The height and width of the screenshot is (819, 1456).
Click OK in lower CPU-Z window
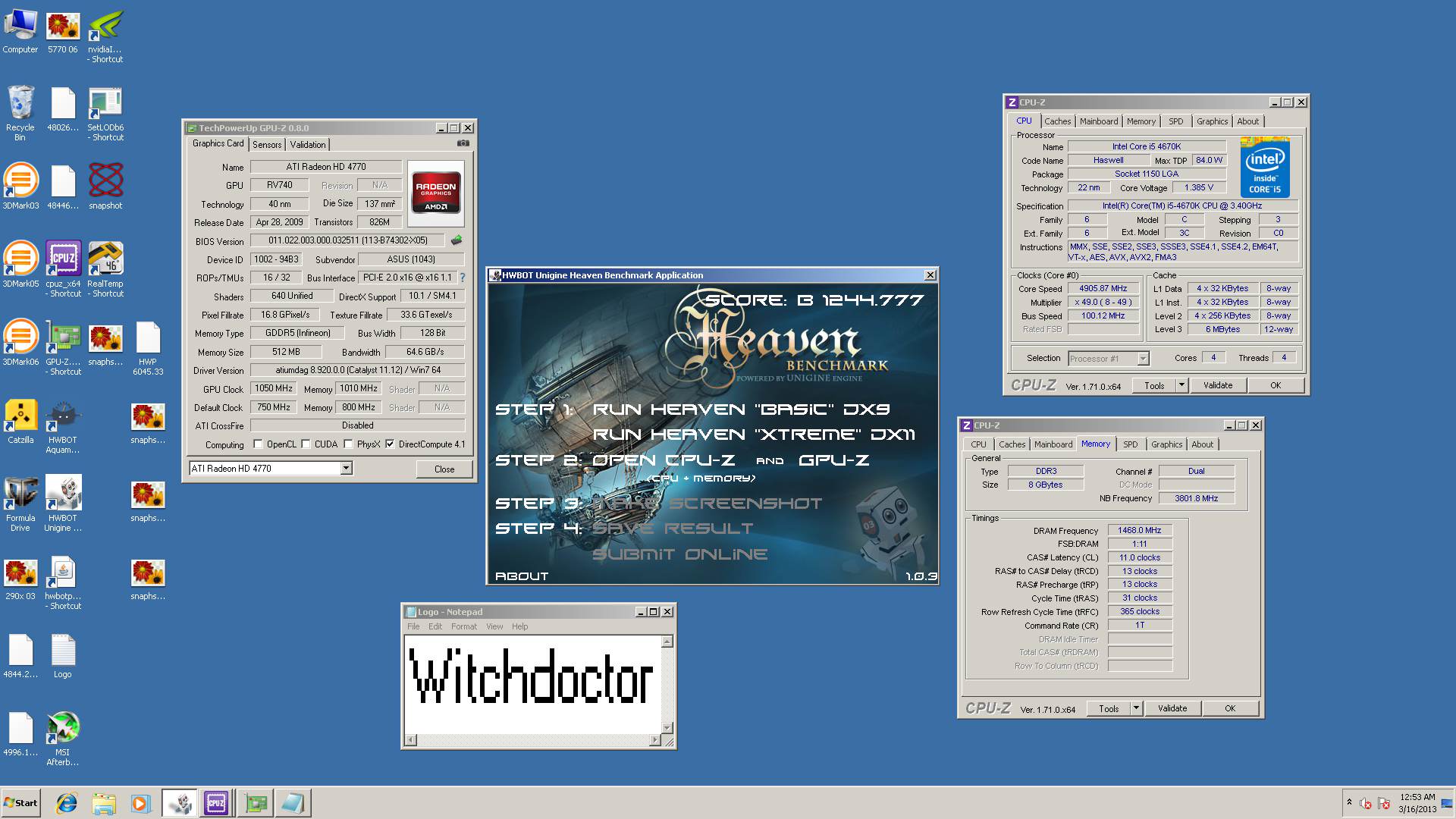point(1230,708)
